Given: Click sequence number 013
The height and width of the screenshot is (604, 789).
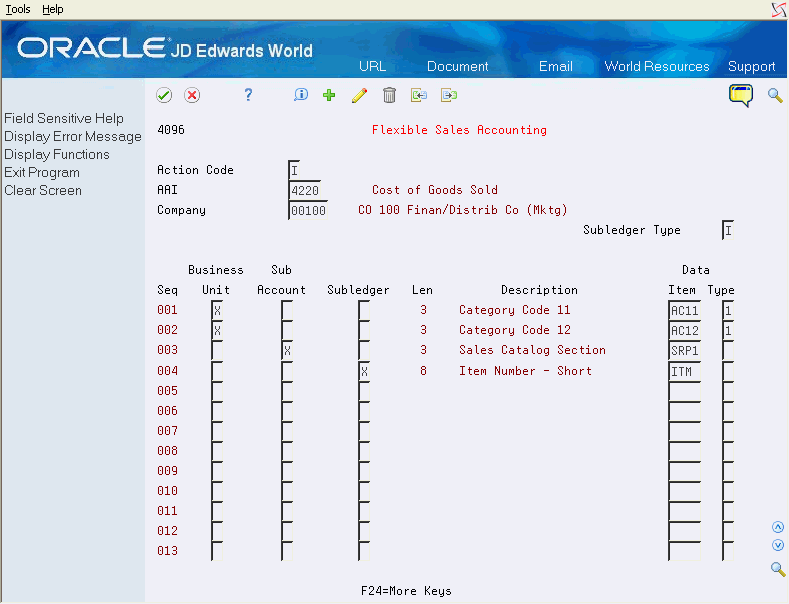Looking at the screenshot, I should pos(168,551).
